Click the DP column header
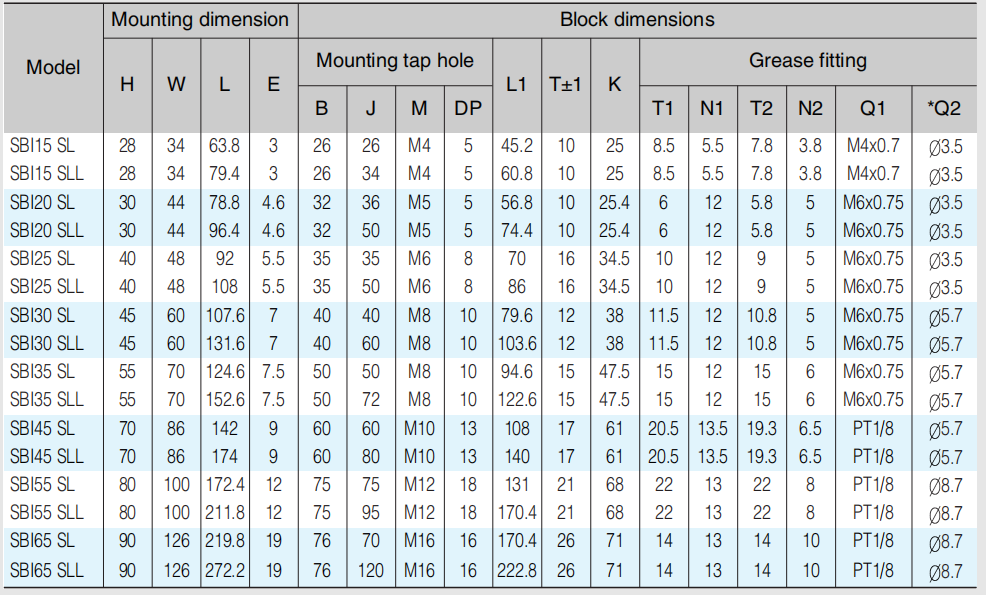986x595 pixels. [x=467, y=108]
